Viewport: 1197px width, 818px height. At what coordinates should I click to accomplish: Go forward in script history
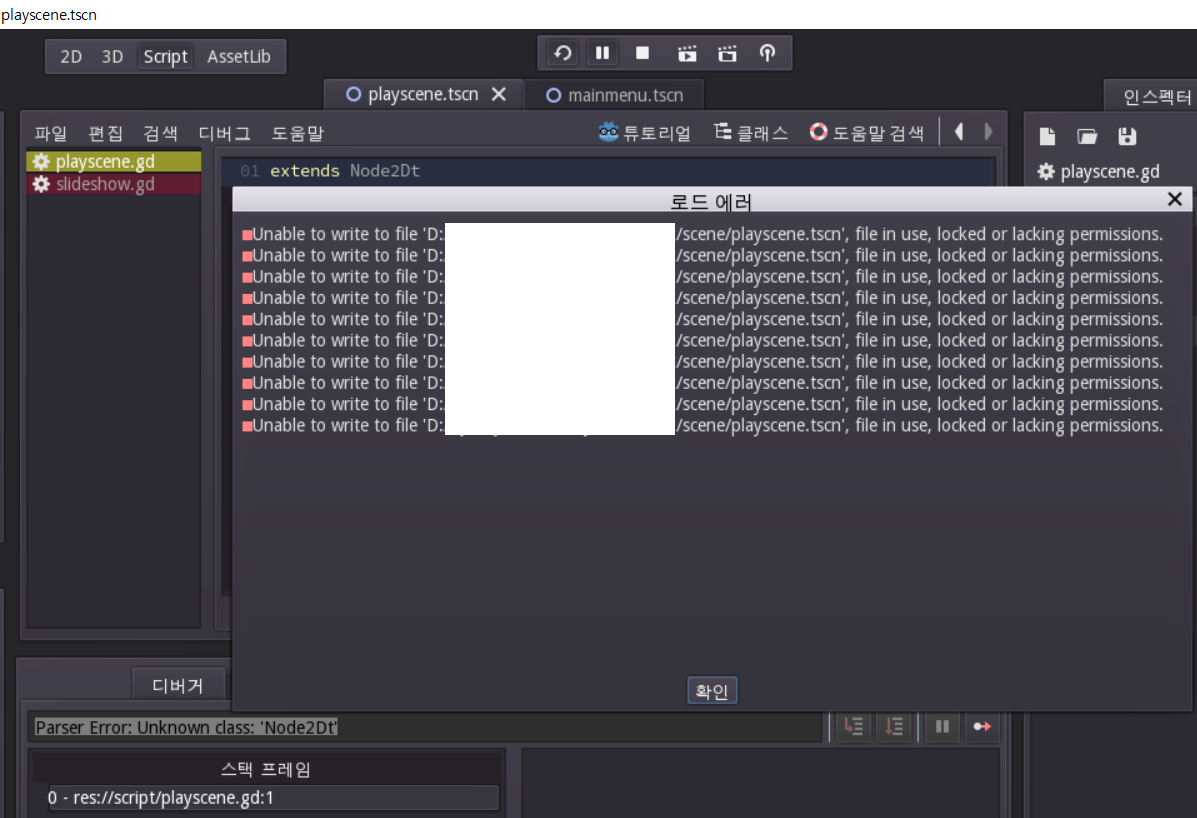point(989,132)
